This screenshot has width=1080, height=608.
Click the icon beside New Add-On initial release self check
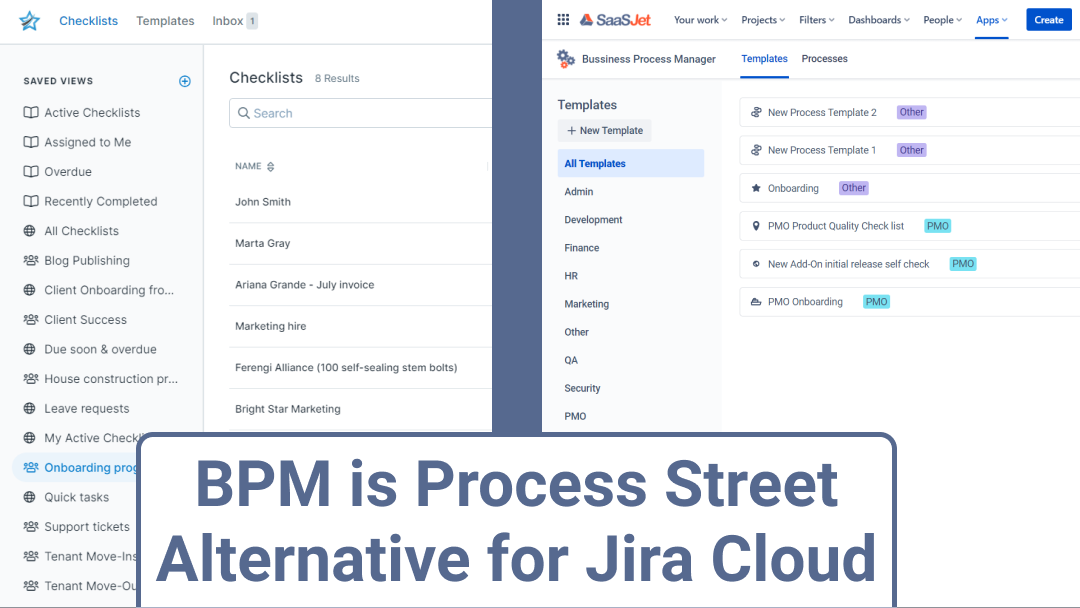click(756, 264)
